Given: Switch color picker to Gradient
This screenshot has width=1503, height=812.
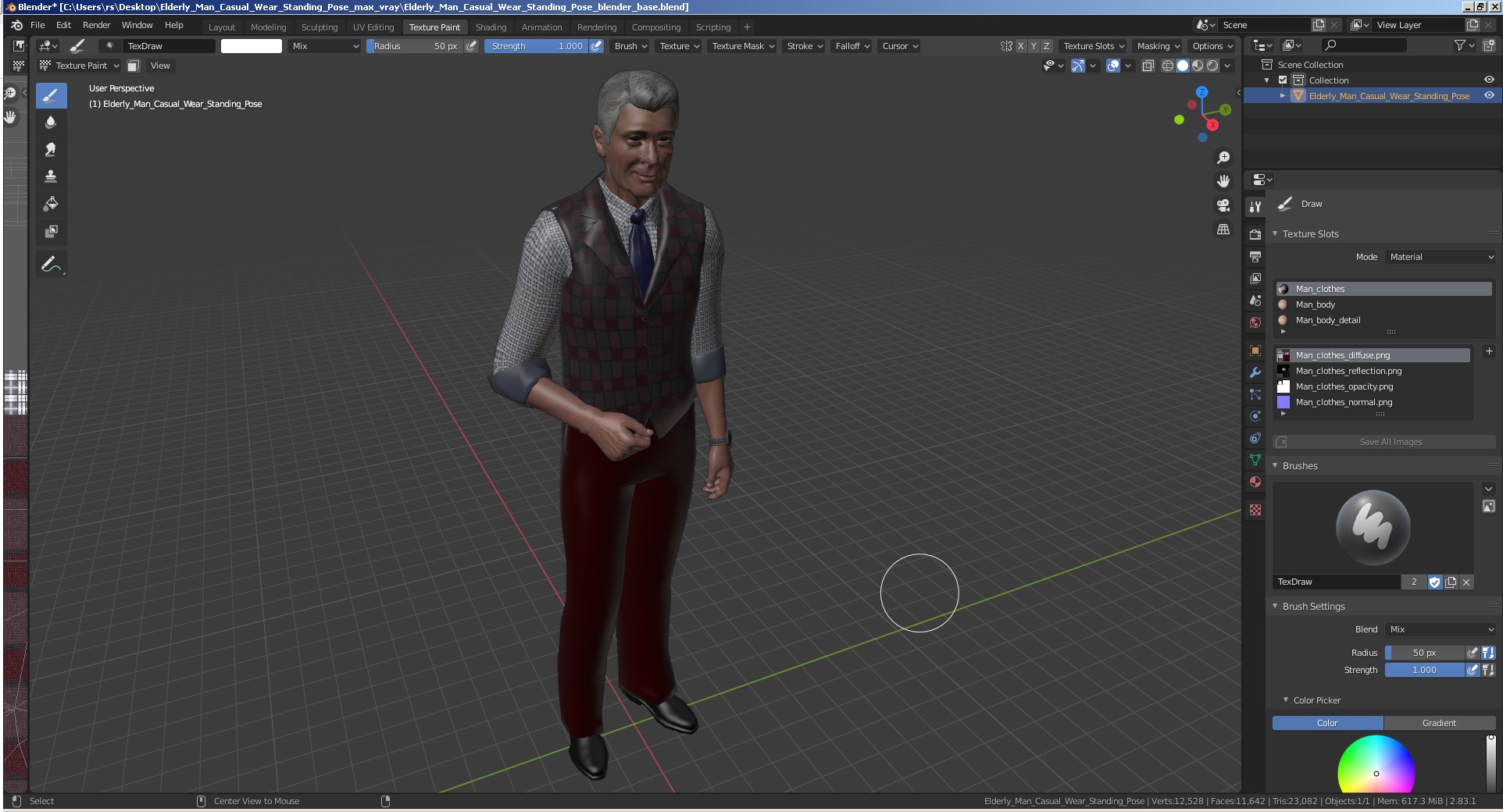Looking at the screenshot, I should click(1439, 723).
